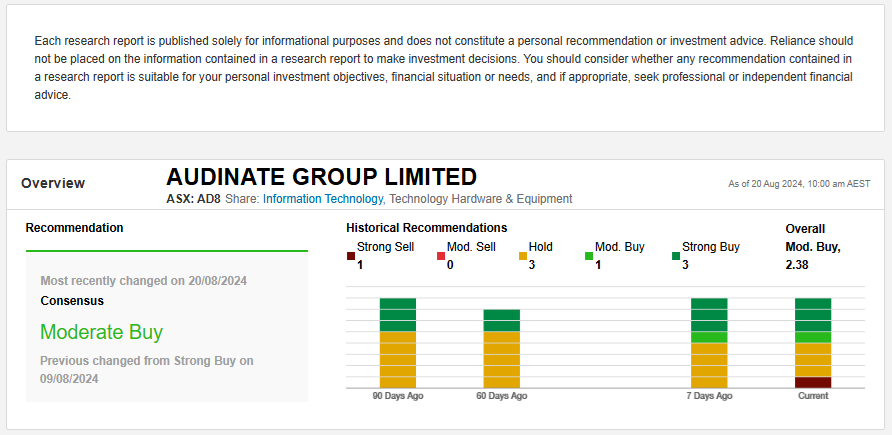892x435 pixels.
Task: Click the As of 20 Aug 2024 timestamp
Action: [x=799, y=184]
